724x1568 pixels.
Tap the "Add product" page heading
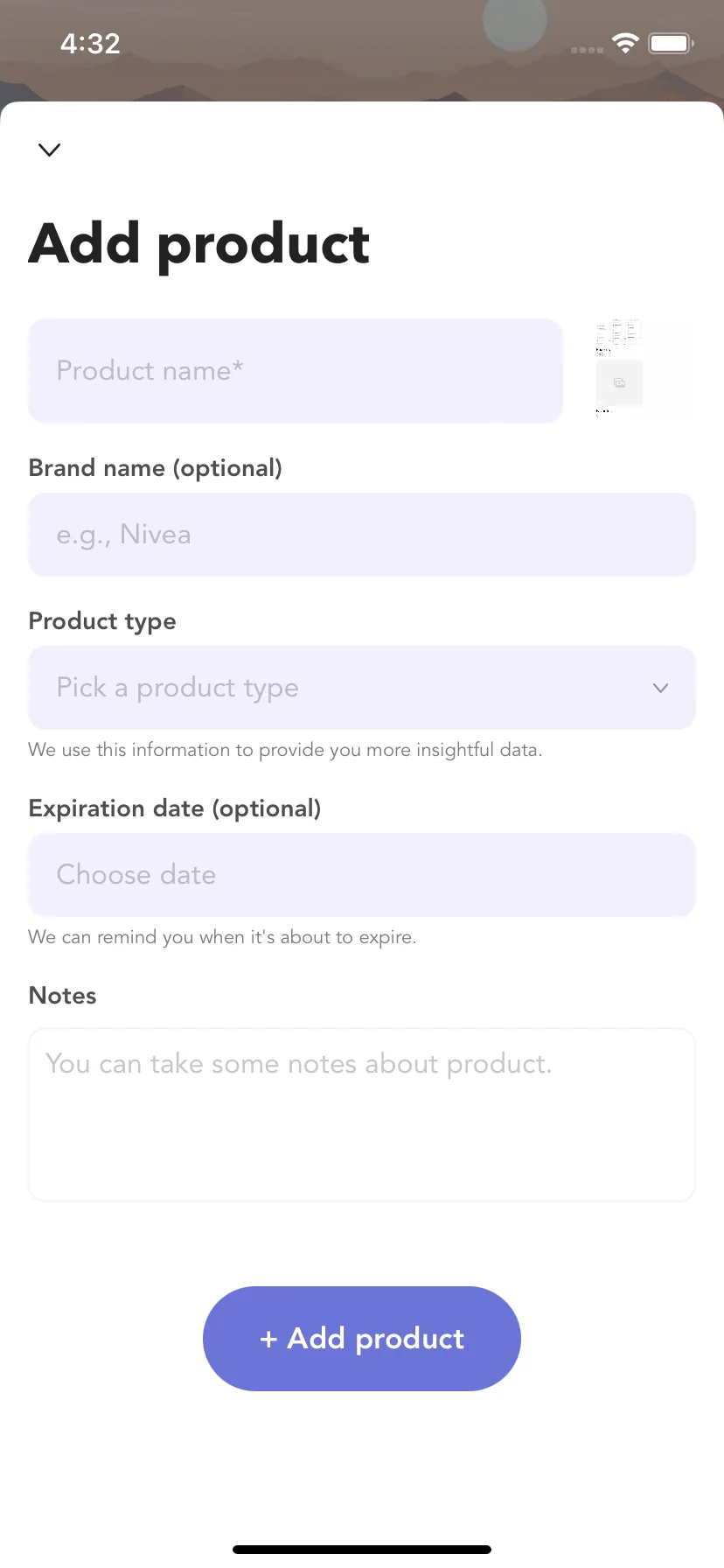click(x=199, y=244)
